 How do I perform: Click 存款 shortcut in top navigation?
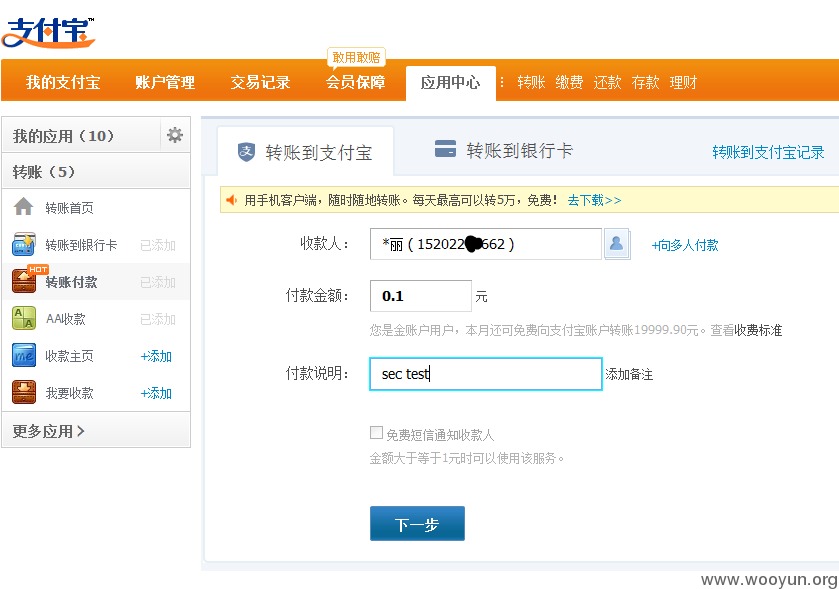click(645, 82)
